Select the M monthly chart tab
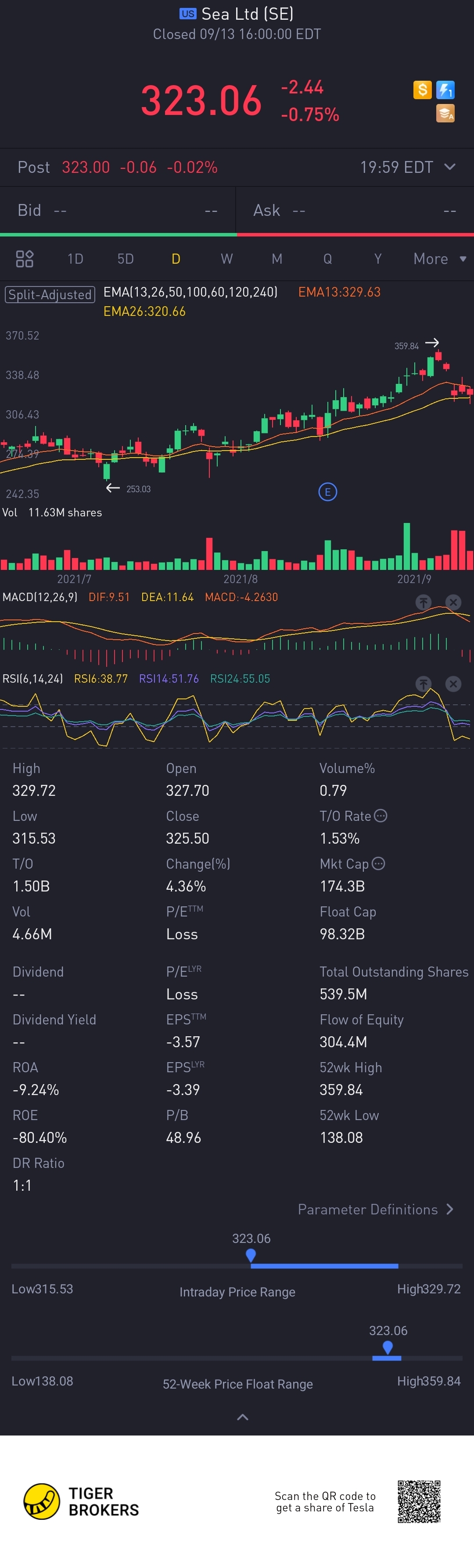 (276, 259)
